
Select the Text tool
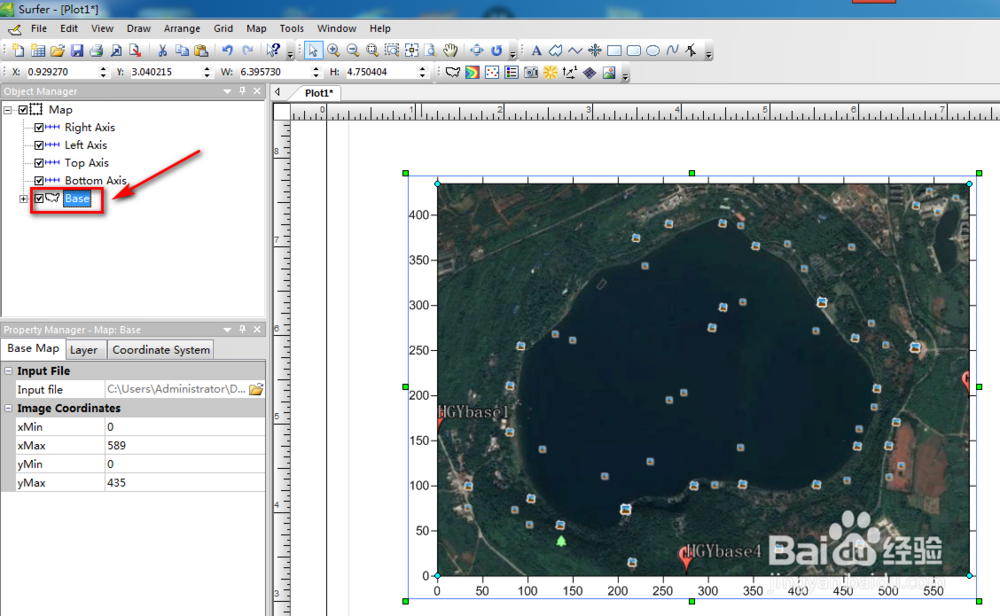(536, 50)
